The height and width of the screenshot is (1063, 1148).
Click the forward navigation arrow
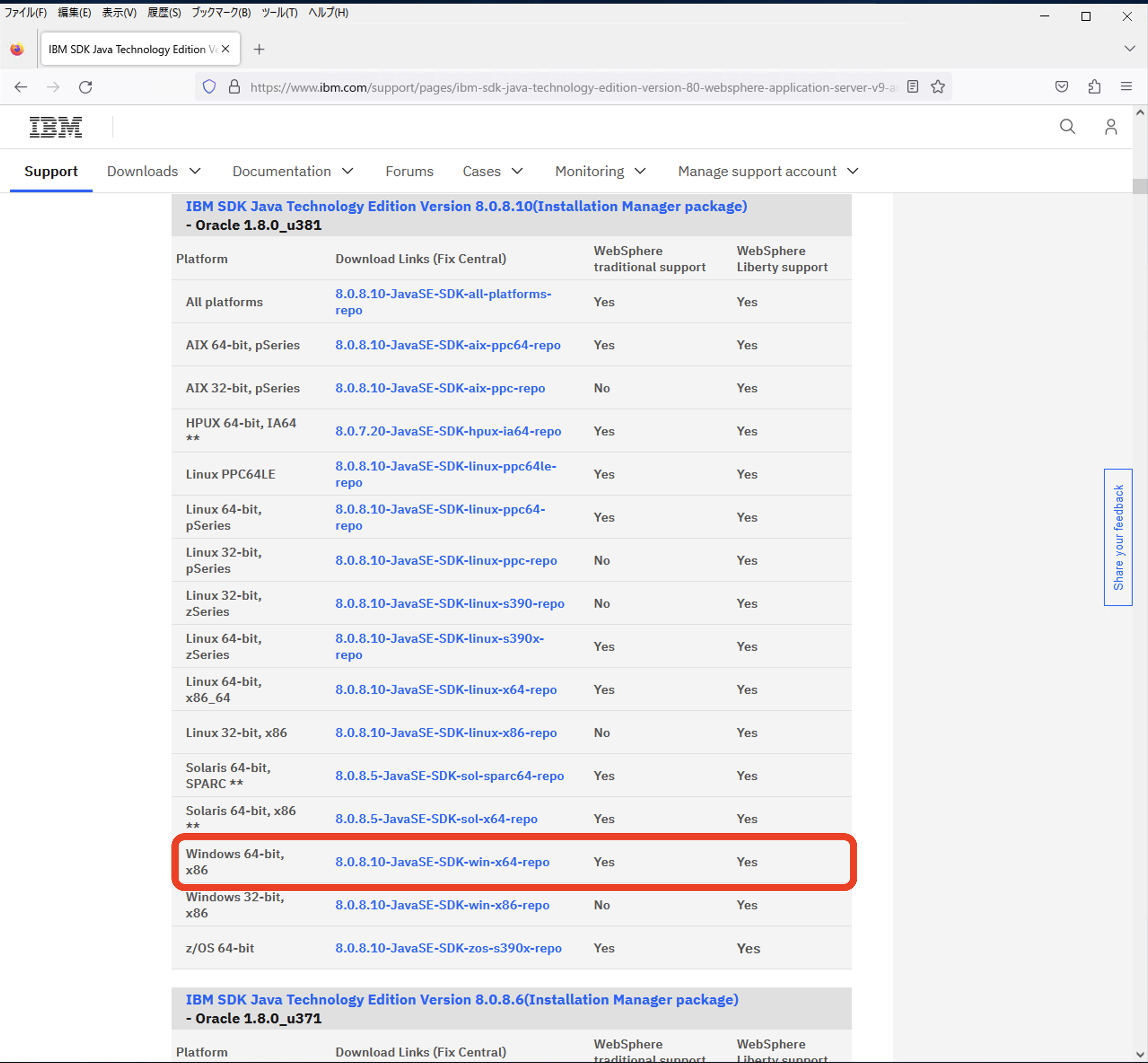(53, 87)
